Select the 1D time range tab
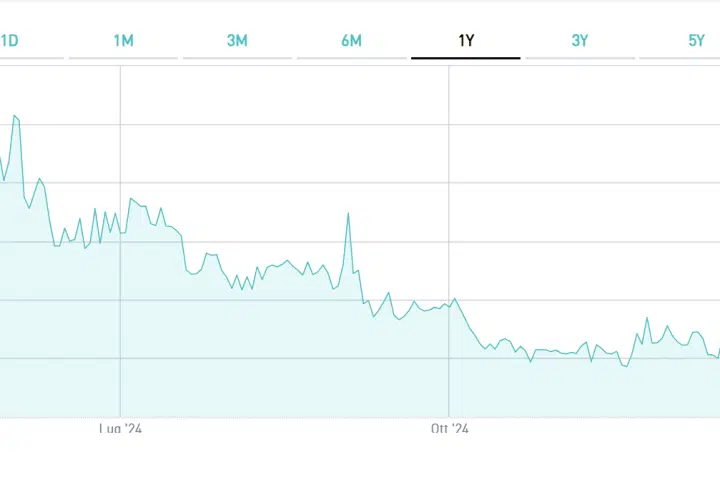The height and width of the screenshot is (480, 720). coord(10,41)
